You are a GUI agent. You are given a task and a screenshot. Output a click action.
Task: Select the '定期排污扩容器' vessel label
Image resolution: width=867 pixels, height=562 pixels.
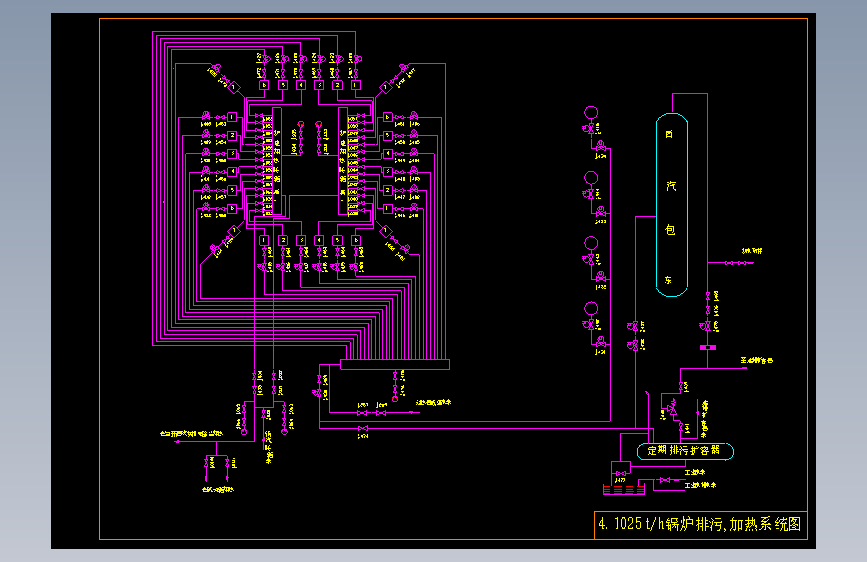684,450
